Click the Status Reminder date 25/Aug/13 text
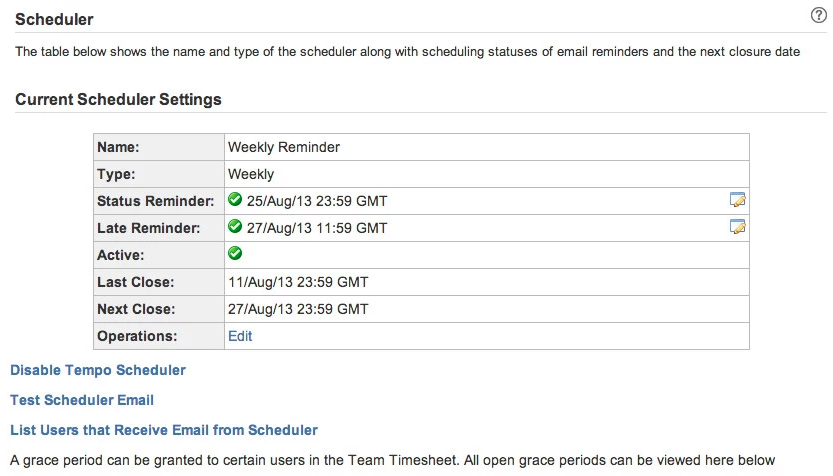 [317, 201]
